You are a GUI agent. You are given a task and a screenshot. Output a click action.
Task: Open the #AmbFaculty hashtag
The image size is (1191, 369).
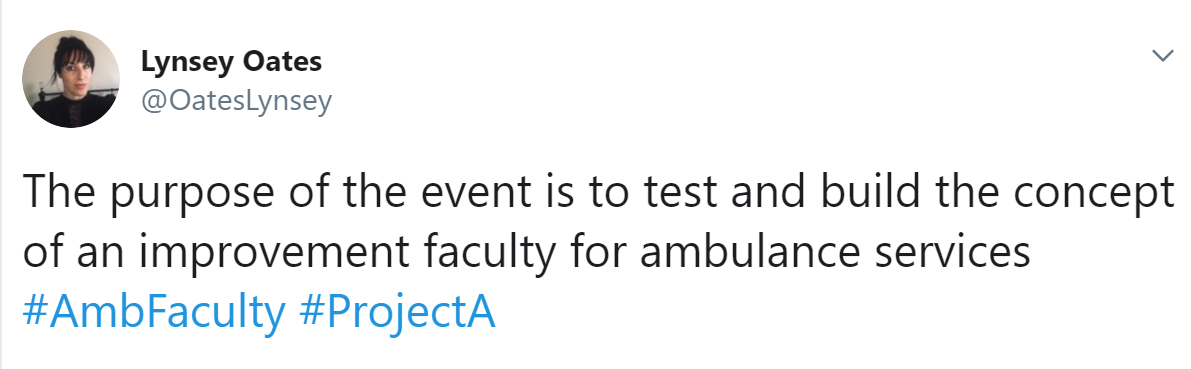pyautogui.click(x=154, y=311)
